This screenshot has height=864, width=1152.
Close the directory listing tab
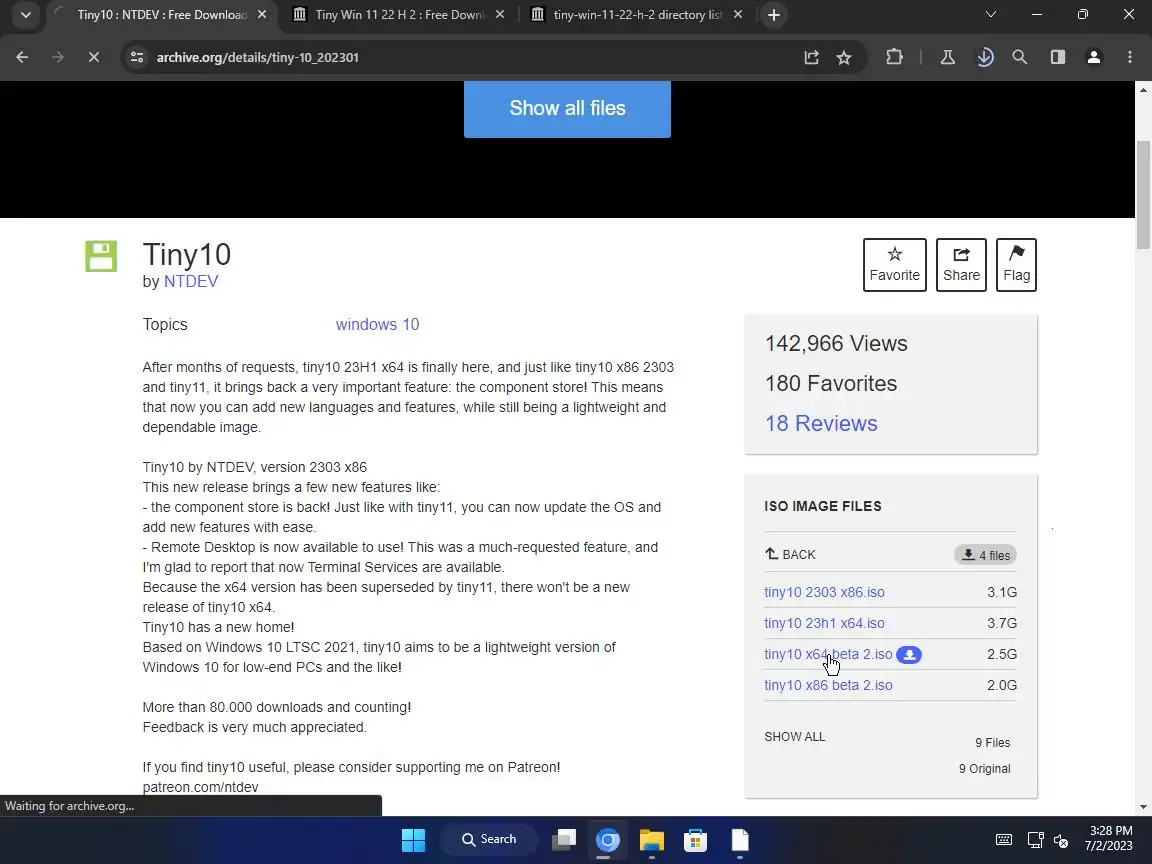[x=738, y=15]
